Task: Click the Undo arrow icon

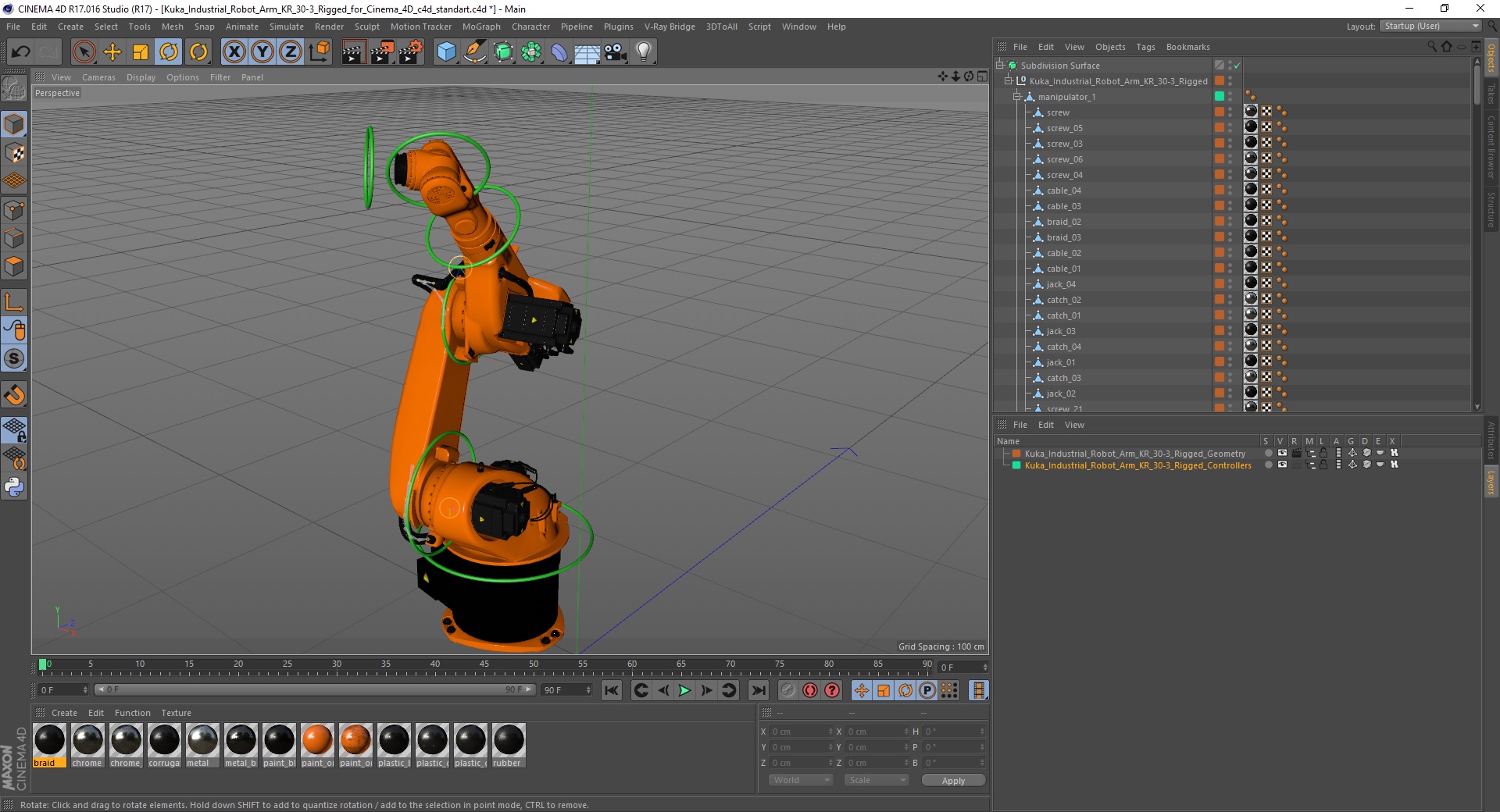Action: tap(21, 52)
